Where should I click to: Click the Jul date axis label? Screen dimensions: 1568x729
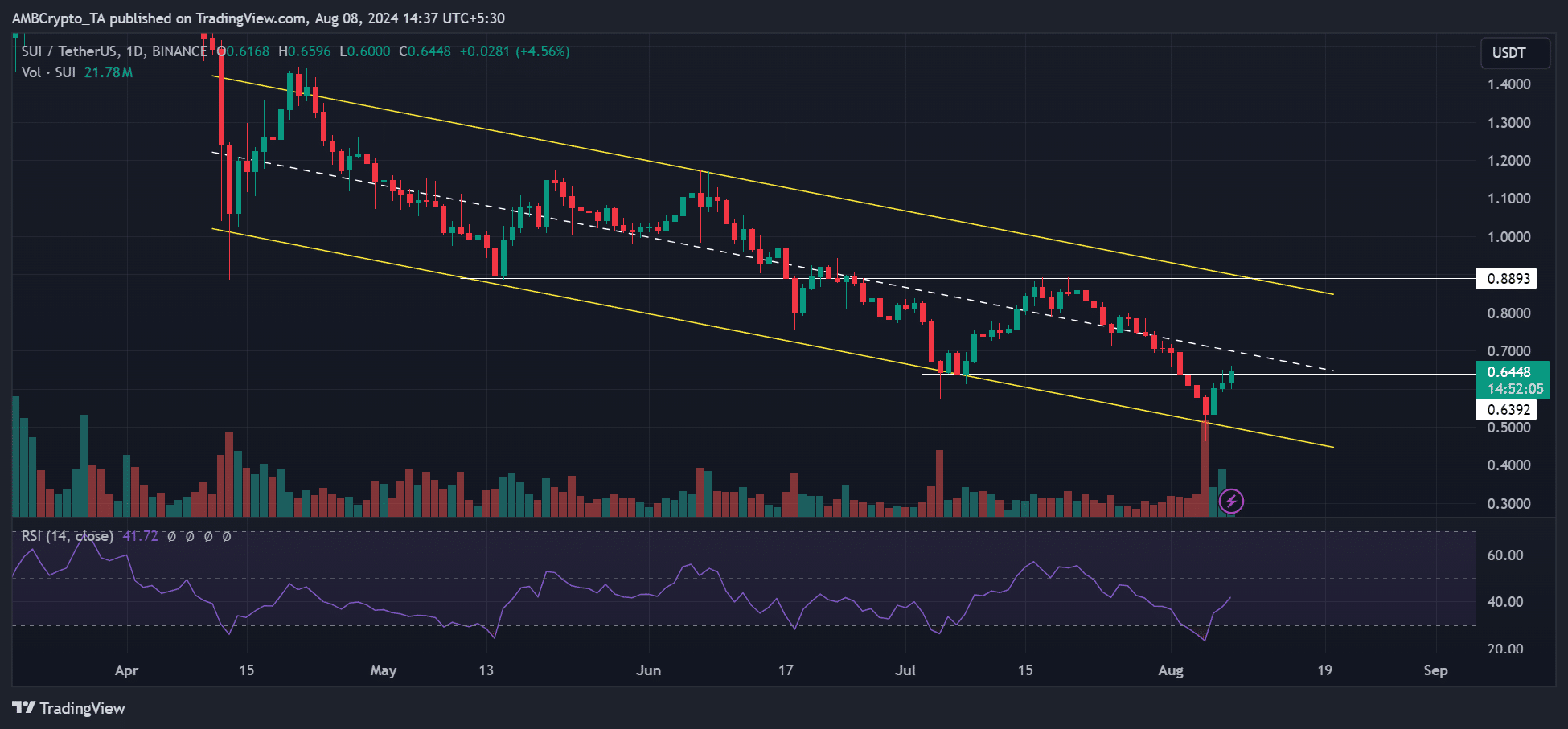(905, 670)
